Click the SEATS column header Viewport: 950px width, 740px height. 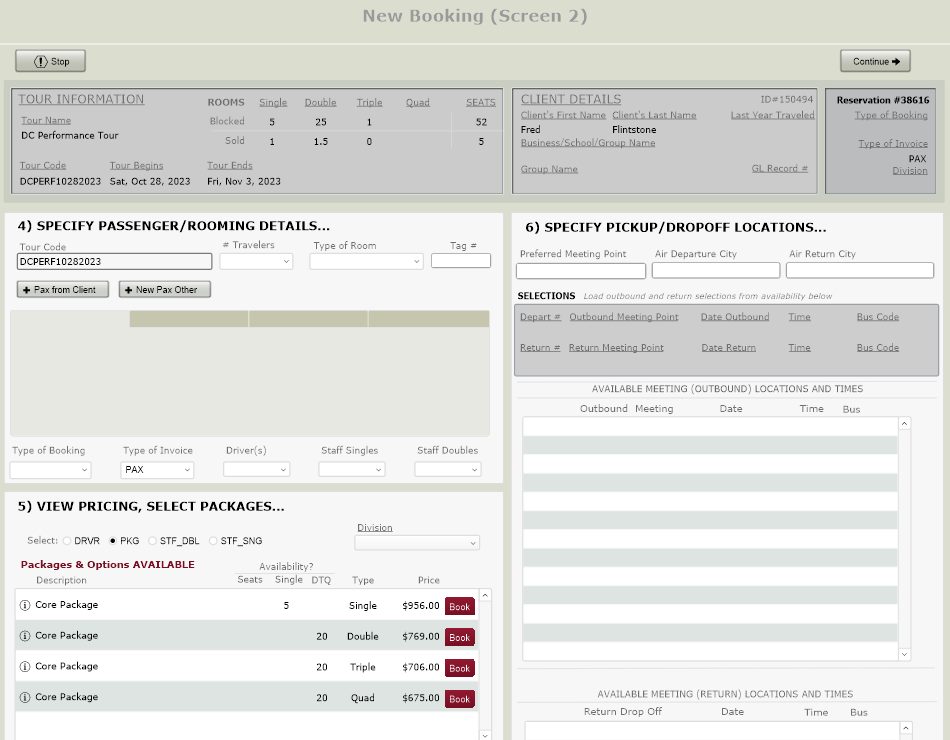pyautogui.click(x=480, y=102)
